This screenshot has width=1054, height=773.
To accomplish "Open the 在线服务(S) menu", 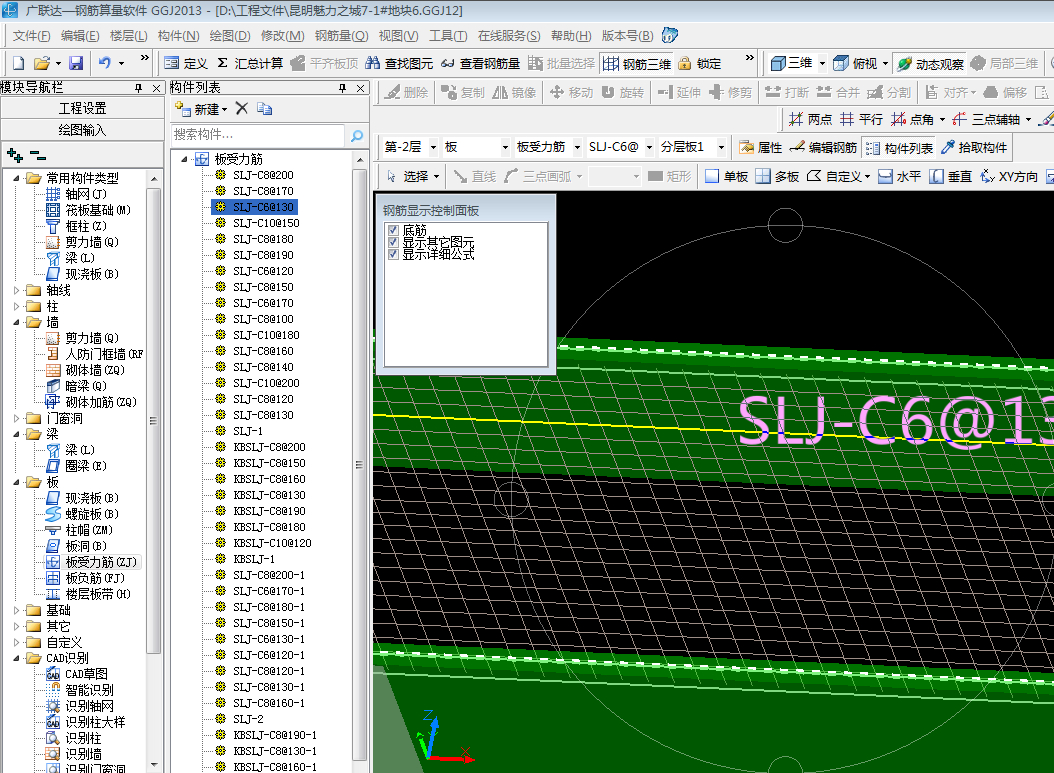I will [x=509, y=36].
